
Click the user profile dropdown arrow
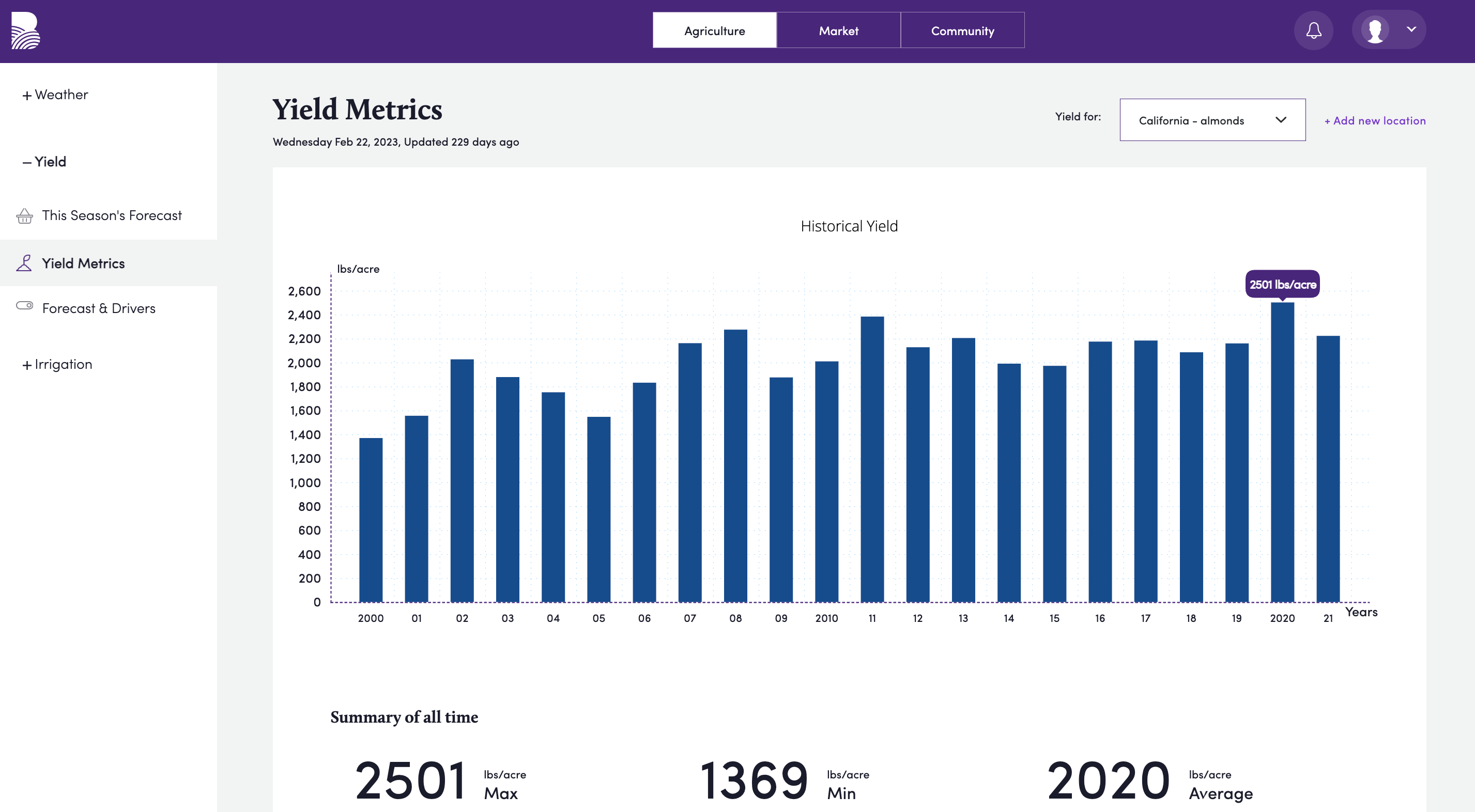pyautogui.click(x=1410, y=30)
